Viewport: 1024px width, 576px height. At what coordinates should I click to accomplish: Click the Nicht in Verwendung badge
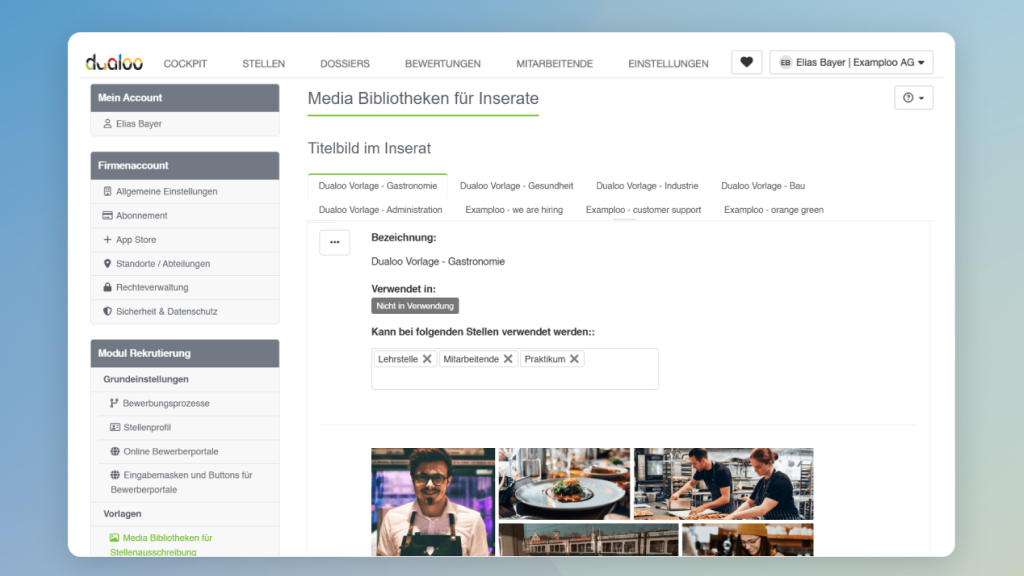[x=414, y=306]
